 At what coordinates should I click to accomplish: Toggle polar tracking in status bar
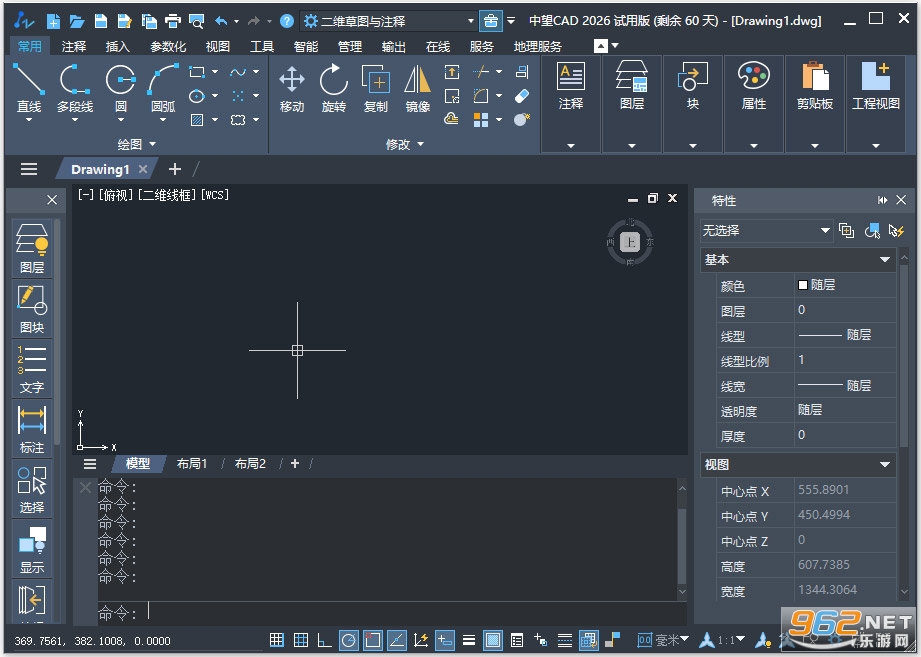tap(348, 640)
